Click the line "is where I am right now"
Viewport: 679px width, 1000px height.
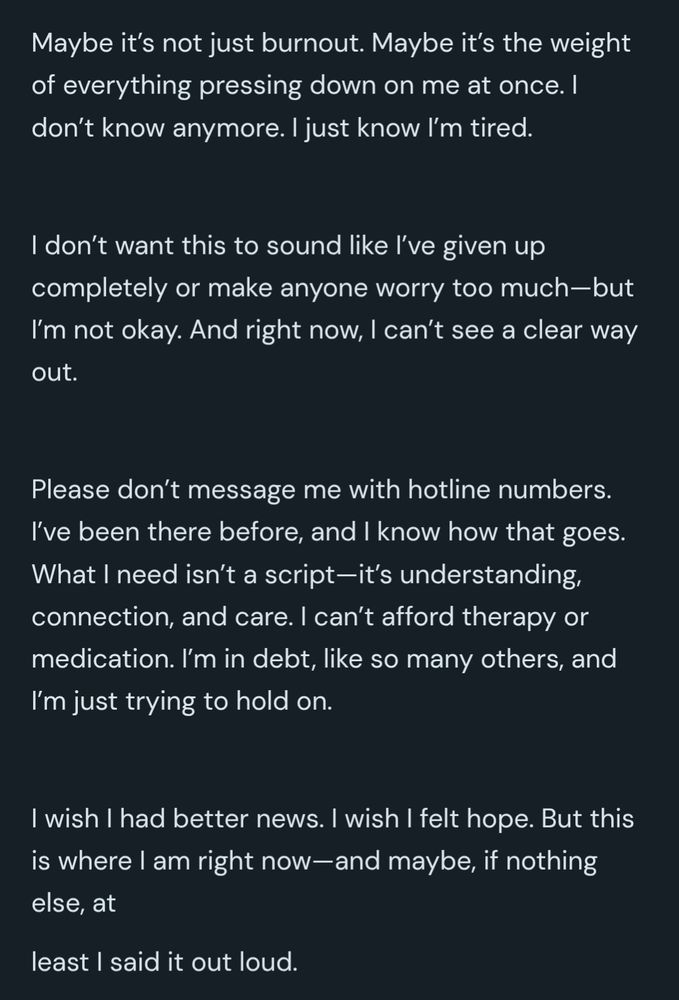(x=314, y=861)
